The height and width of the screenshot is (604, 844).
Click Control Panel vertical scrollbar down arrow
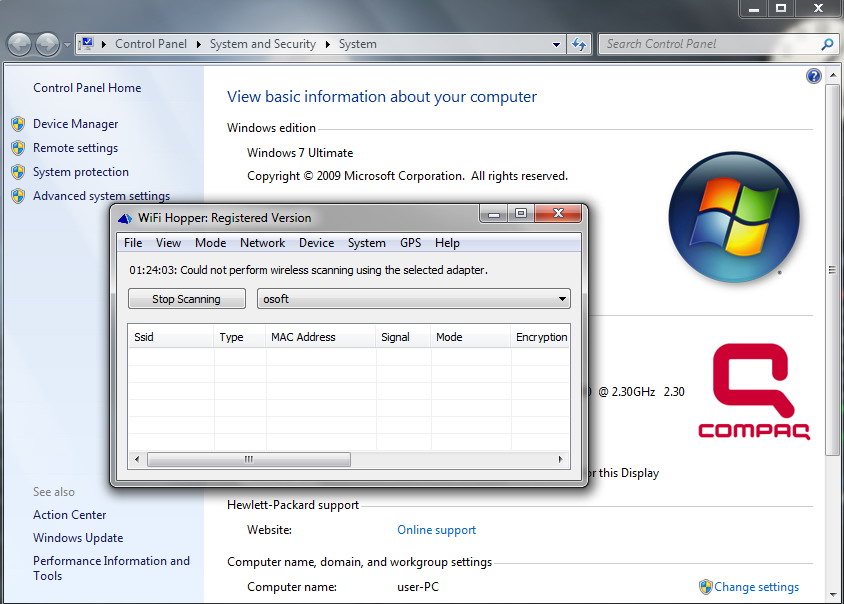833,595
